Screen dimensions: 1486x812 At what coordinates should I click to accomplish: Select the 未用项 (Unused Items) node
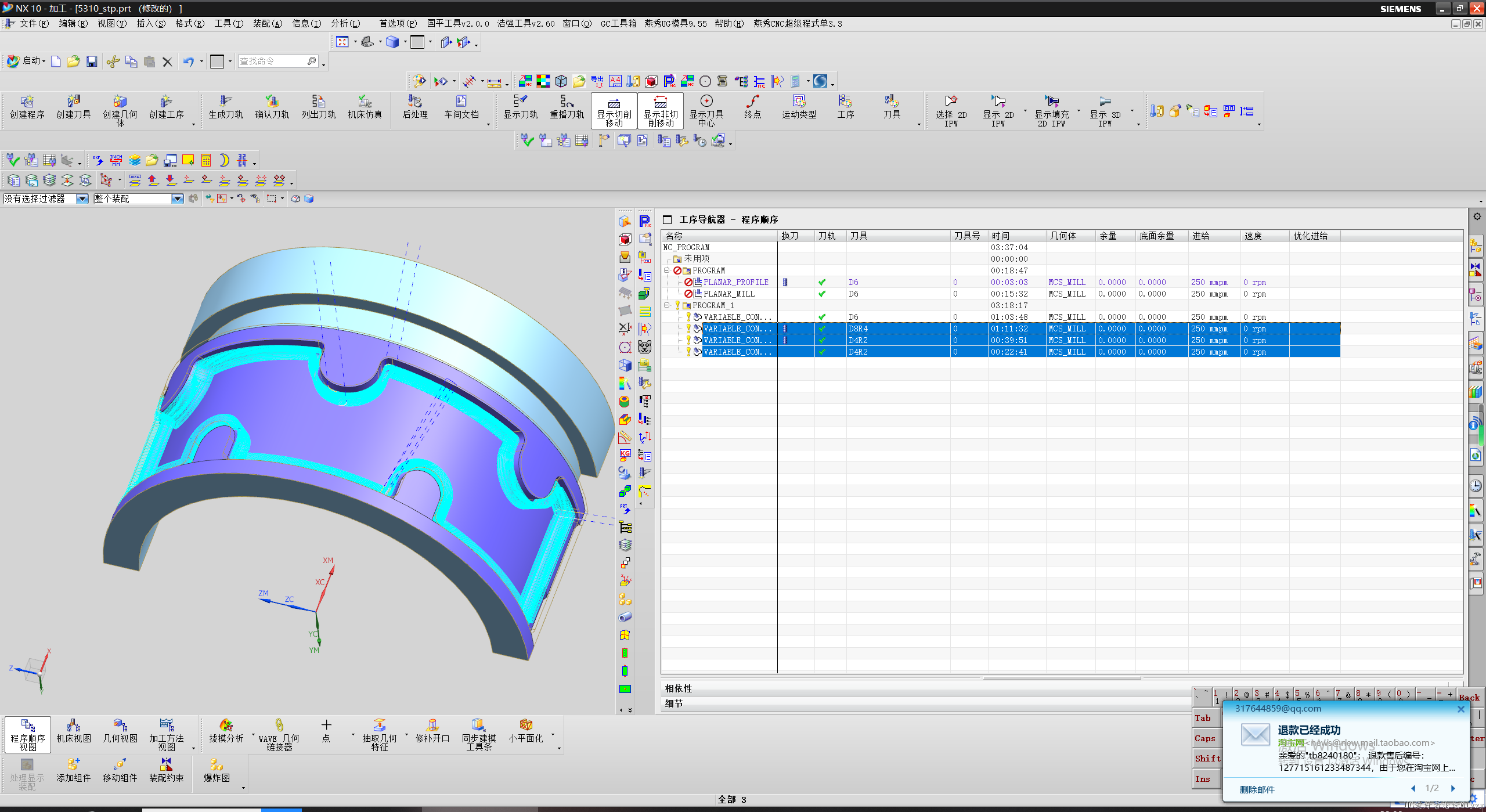[696, 259]
